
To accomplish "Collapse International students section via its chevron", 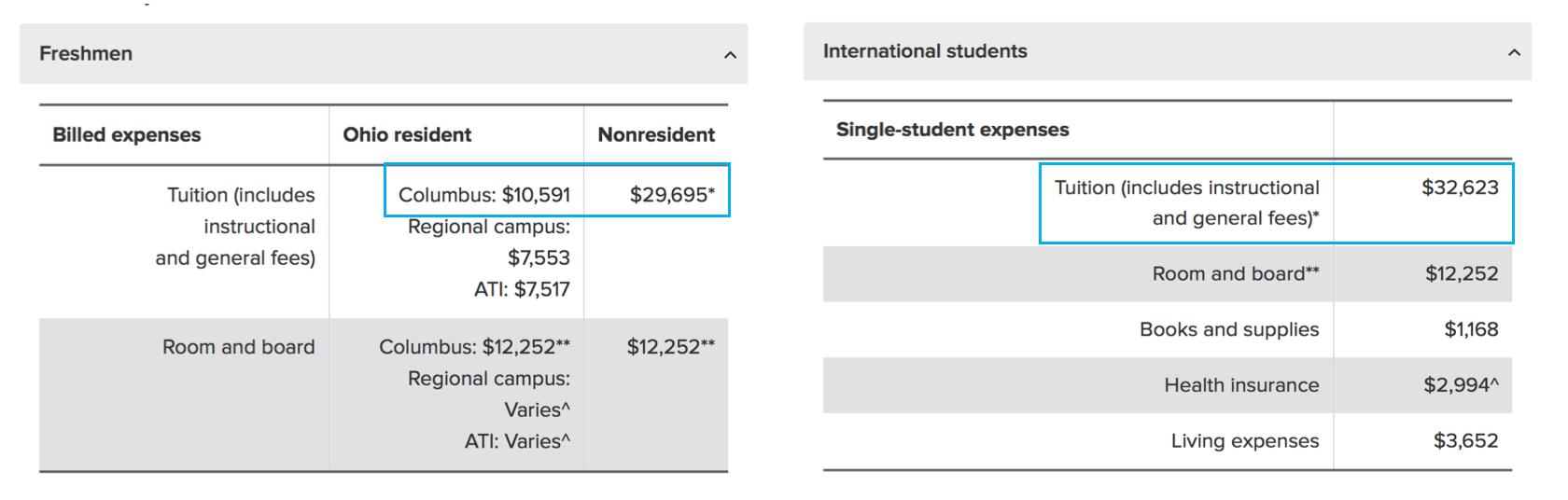I will click(1514, 52).
